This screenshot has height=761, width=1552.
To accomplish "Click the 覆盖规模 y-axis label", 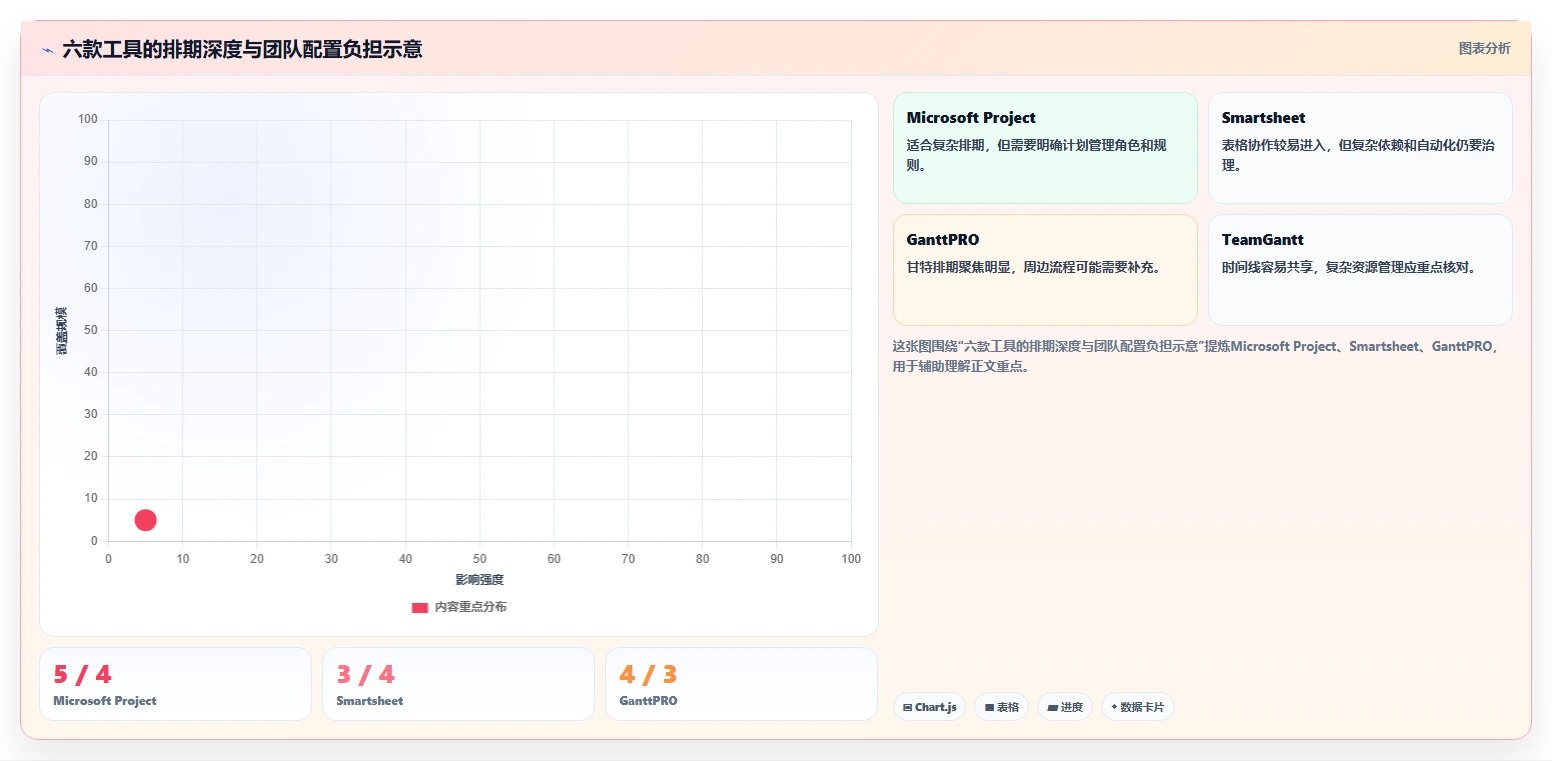I will 62,330.
